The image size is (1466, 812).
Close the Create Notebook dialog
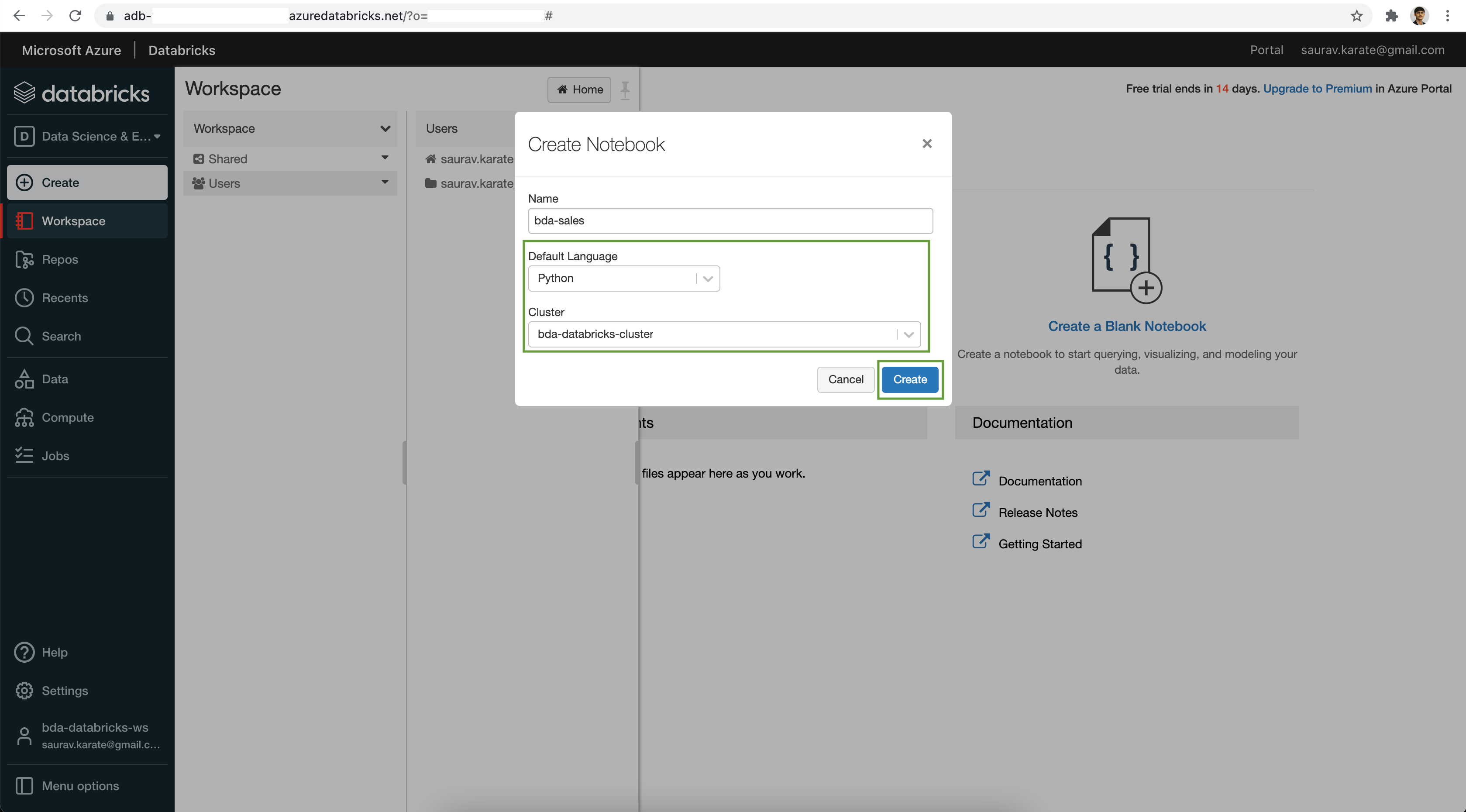[927, 143]
